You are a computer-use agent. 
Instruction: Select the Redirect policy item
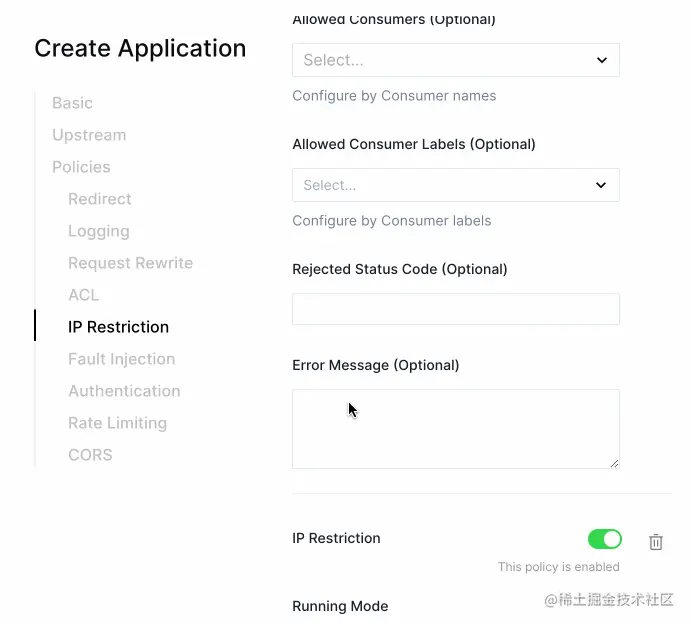point(100,199)
